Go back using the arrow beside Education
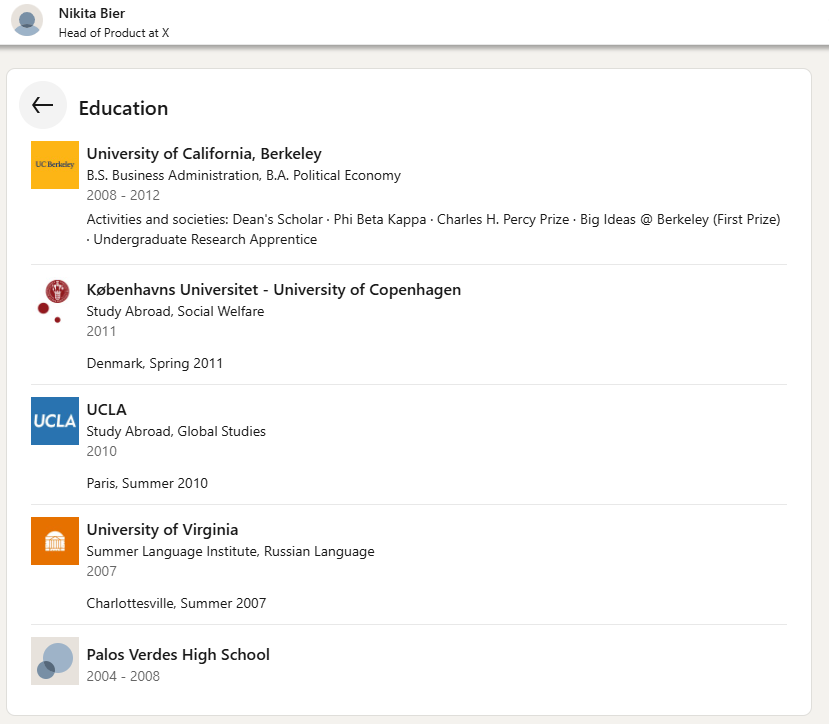829x724 pixels. (43, 105)
